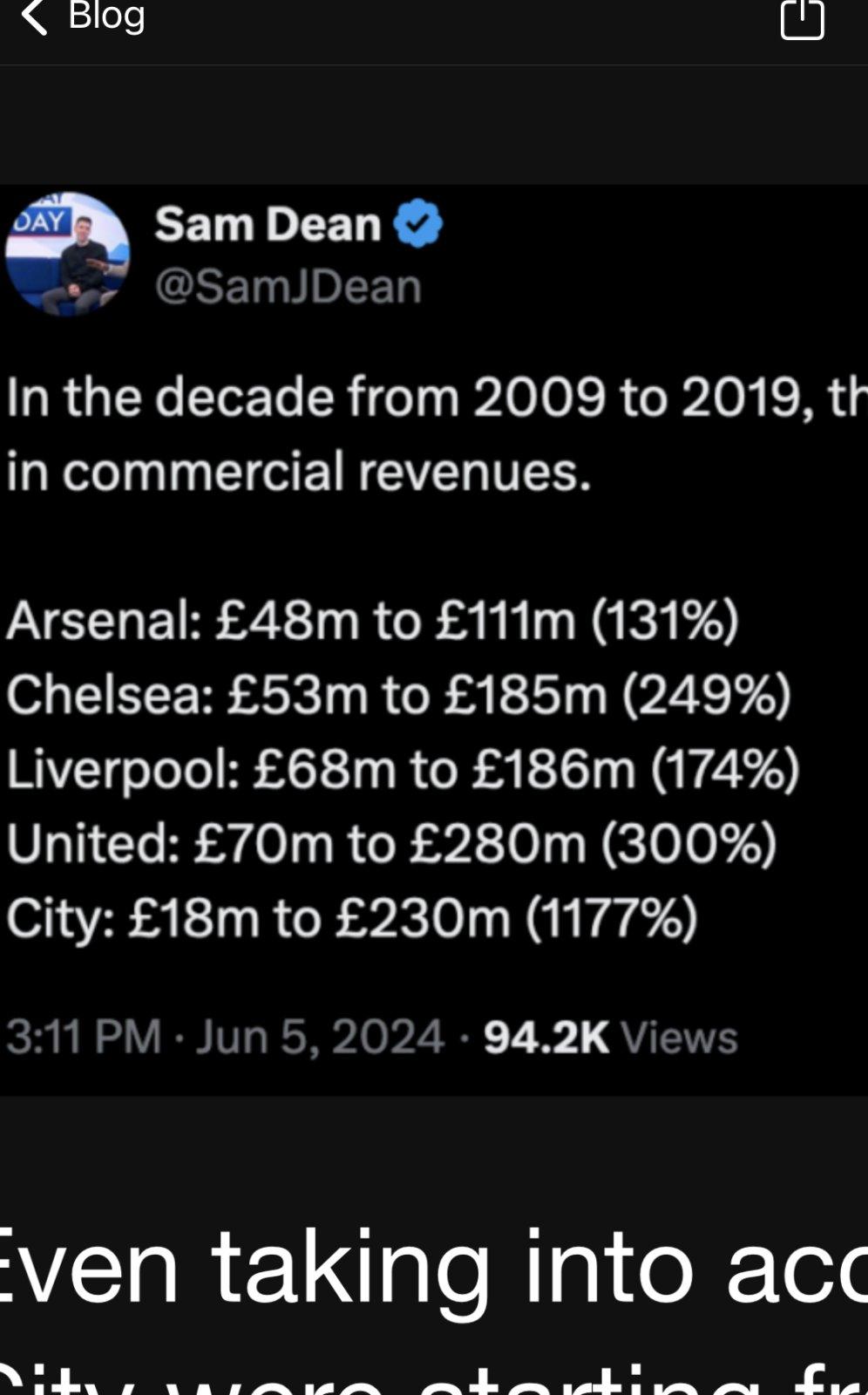Tap the "in commercial revenues." text
The image size is (868, 1395).
click(x=299, y=471)
